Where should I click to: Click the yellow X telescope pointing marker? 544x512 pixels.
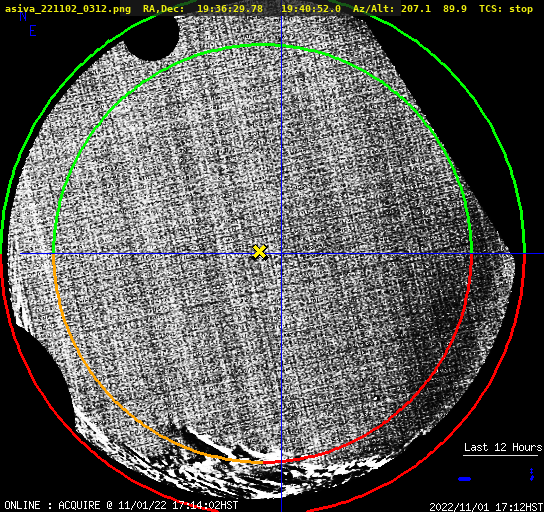[260, 252]
